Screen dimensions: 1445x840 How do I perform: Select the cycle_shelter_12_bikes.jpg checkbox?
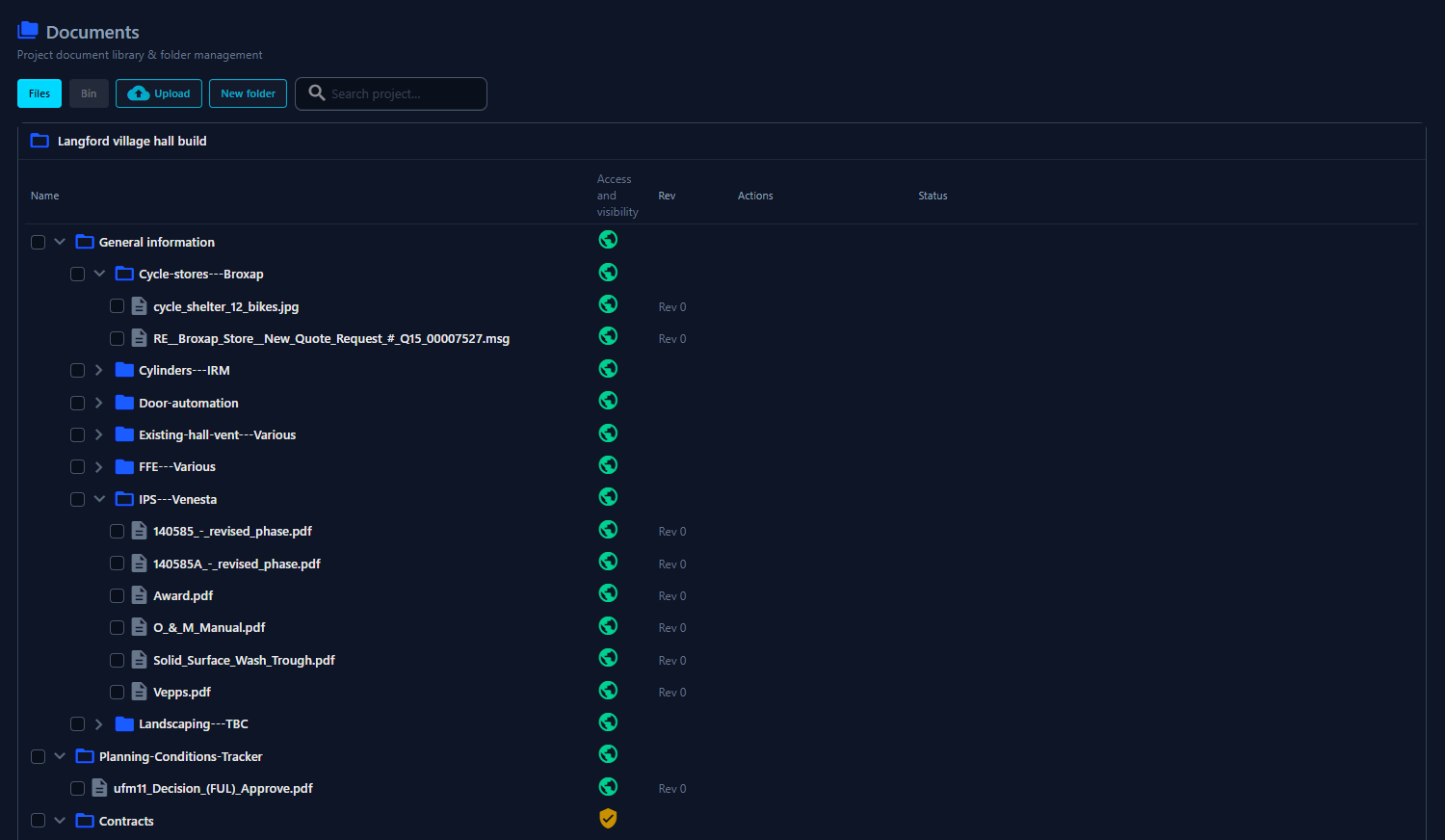click(118, 306)
